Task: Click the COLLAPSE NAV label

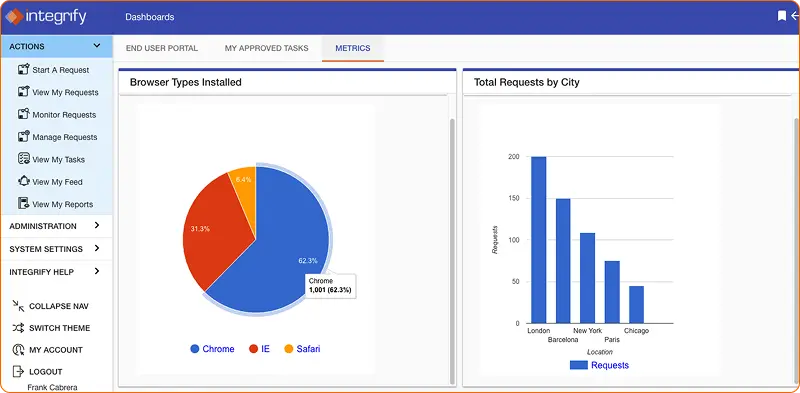Action: pos(59,306)
